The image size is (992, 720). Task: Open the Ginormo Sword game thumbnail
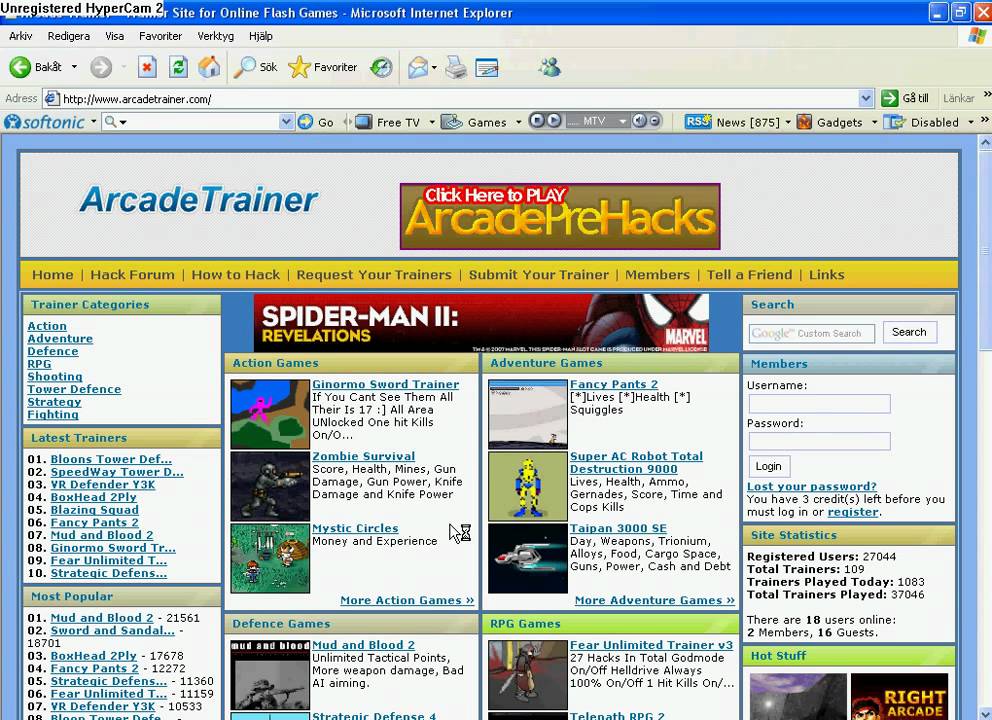point(270,414)
